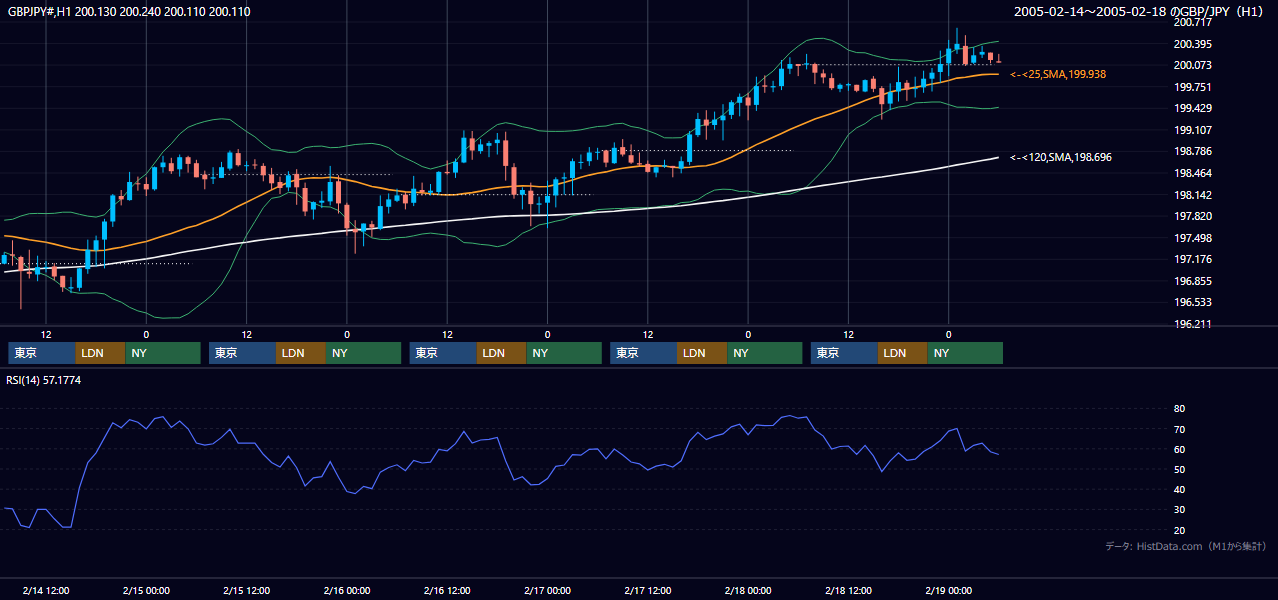Select RSI scale value 20
The height and width of the screenshot is (600, 1278).
coord(1179,530)
